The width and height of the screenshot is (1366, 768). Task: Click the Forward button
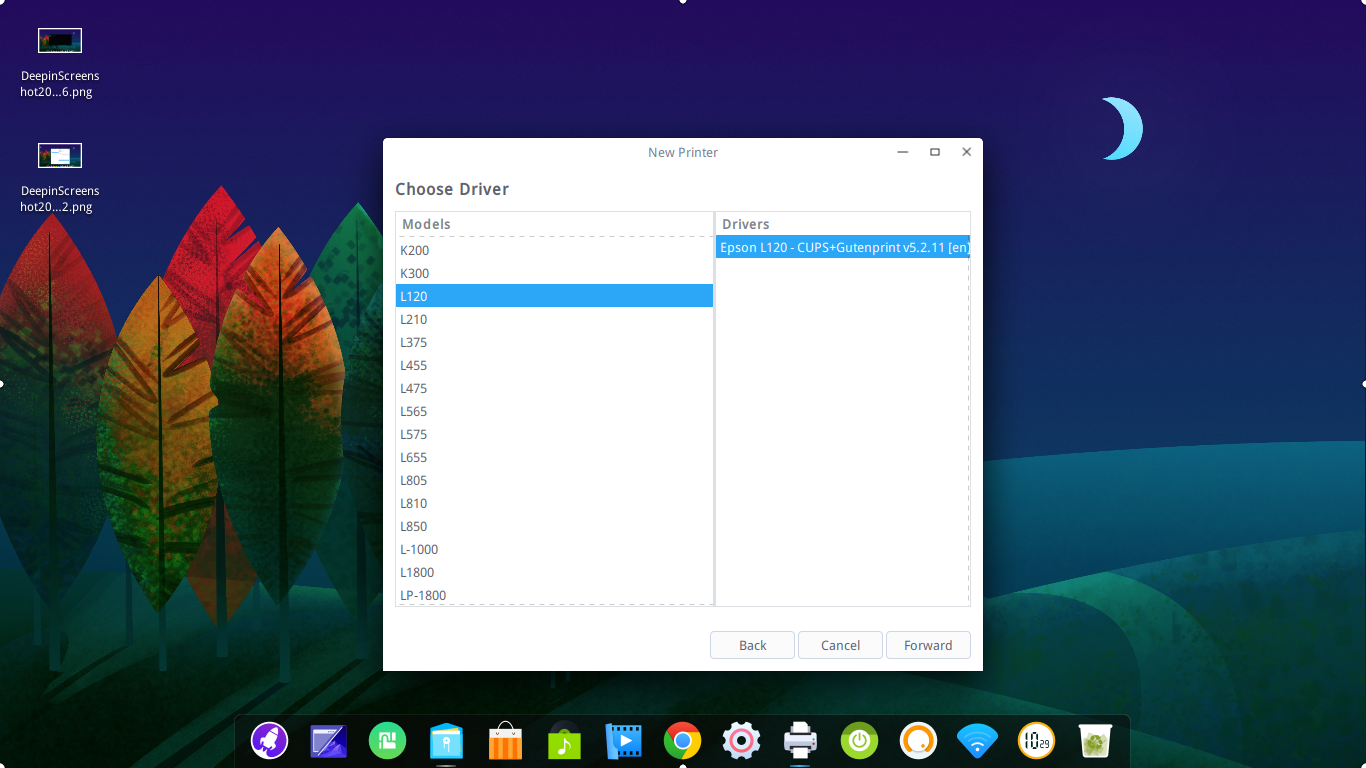[928, 645]
